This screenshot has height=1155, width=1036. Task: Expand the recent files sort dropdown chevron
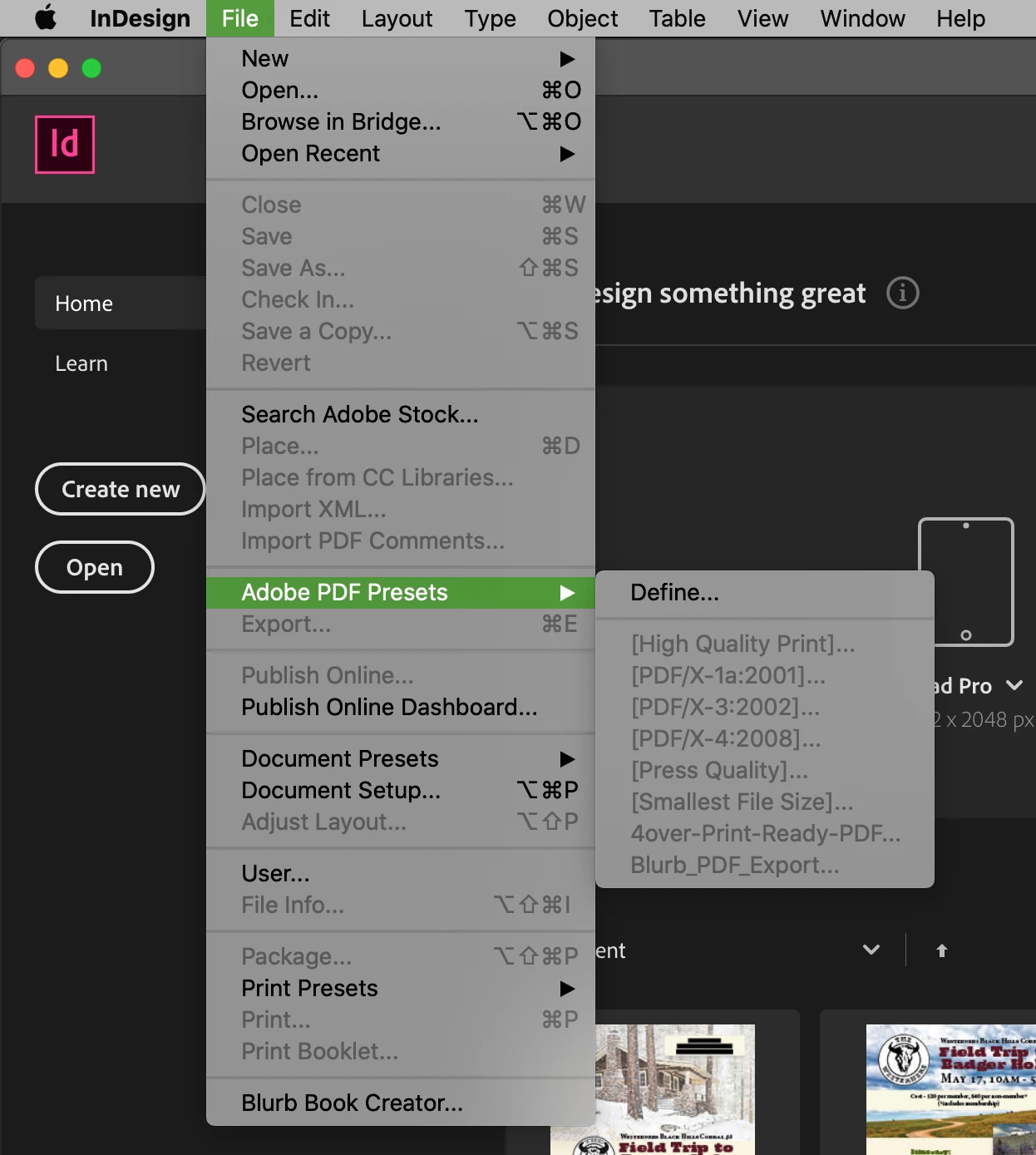[871, 950]
